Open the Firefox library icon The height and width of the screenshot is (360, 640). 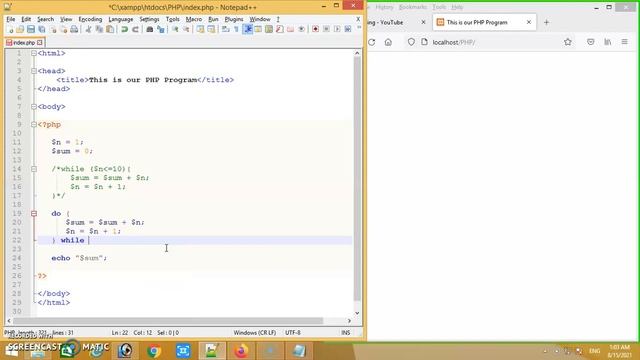click(x=608, y=42)
